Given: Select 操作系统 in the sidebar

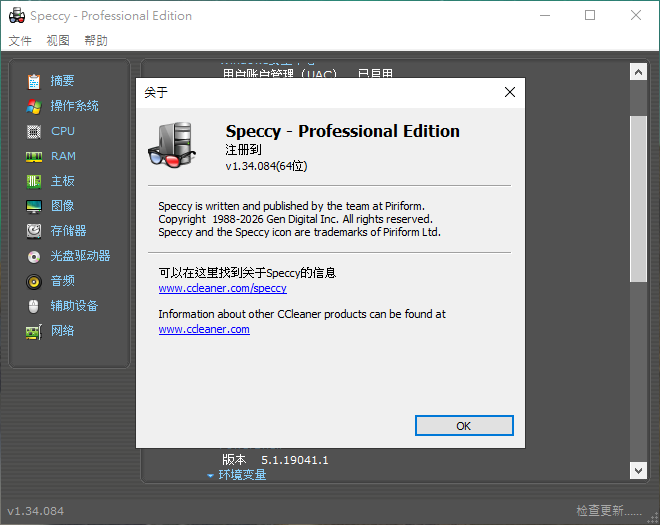Looking at the screenshot, I should pos(75,106).
